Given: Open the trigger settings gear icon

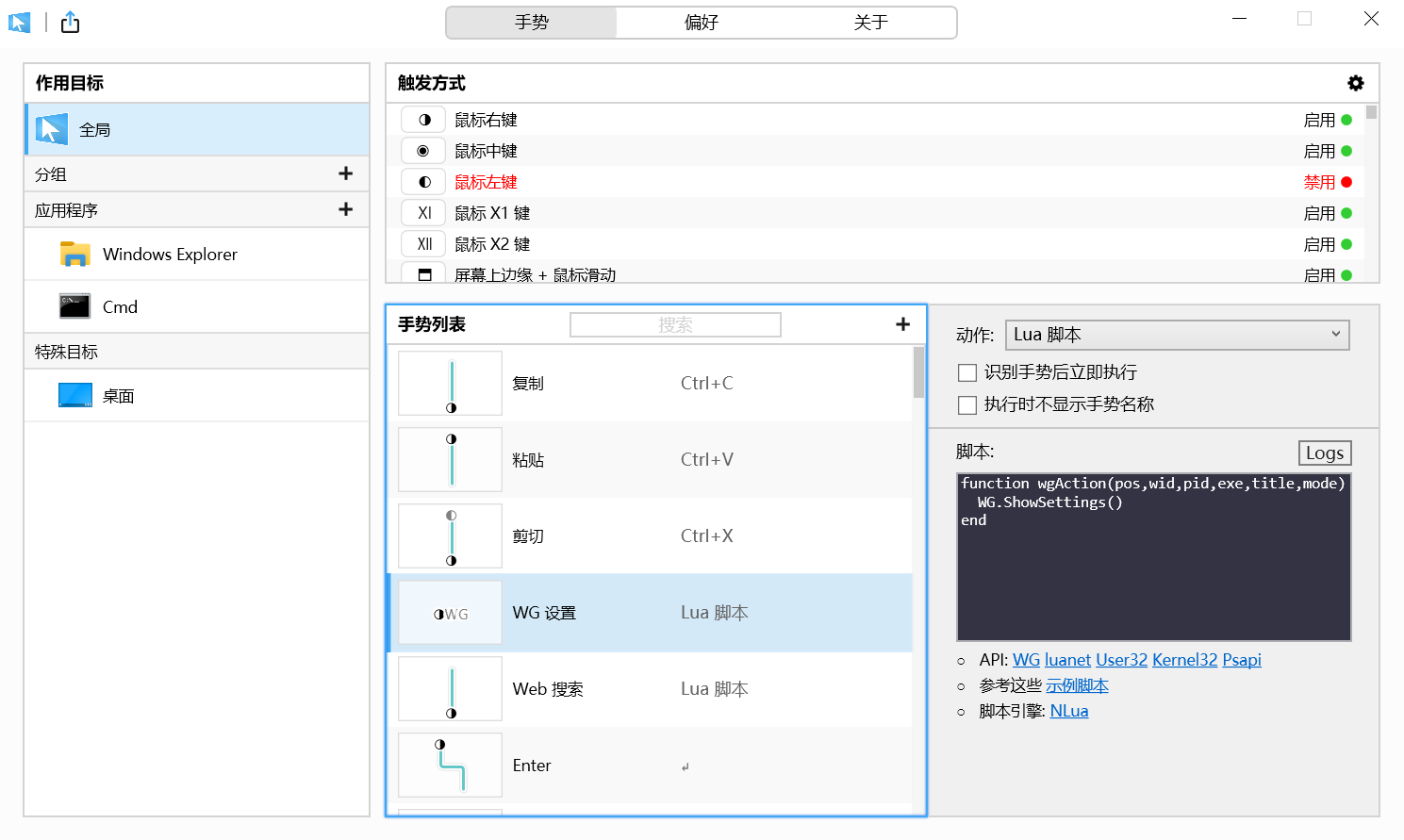Looking at the screenshot, I should tap(1356, 83).
